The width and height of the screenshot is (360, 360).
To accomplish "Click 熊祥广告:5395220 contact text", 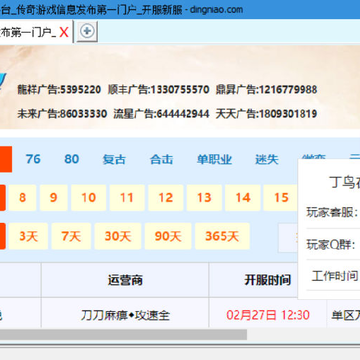I will click(x=59, y=90).
